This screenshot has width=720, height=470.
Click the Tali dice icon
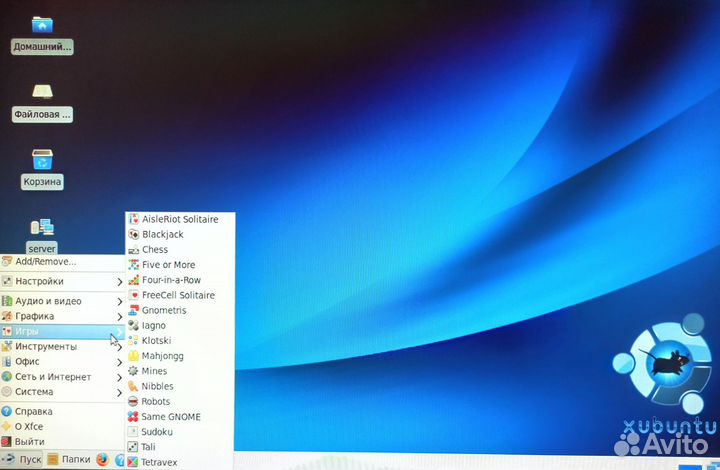coord(133,447)
